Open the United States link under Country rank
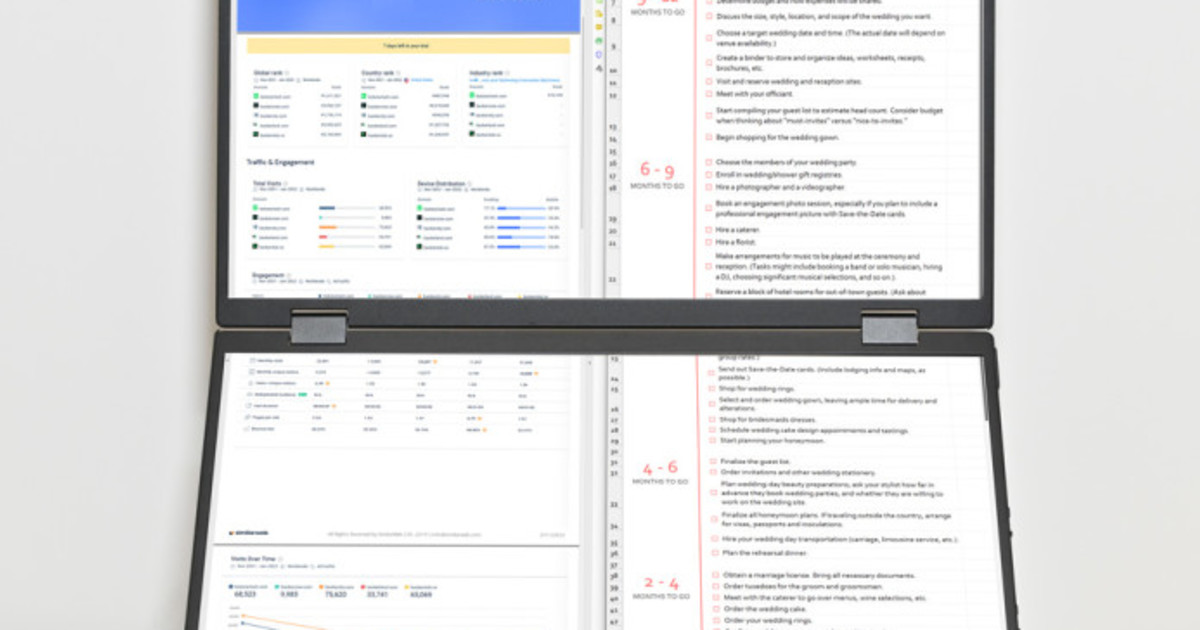The height and width of the screenshot is (630, 1200). 420,80
